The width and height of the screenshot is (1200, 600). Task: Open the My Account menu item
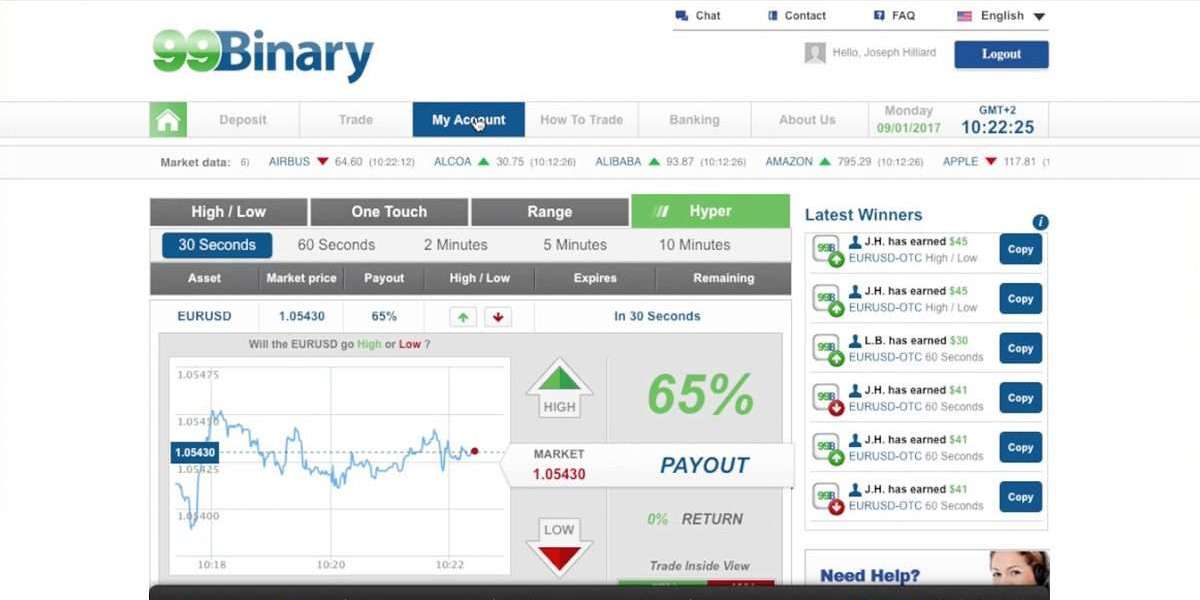(468, 120)
